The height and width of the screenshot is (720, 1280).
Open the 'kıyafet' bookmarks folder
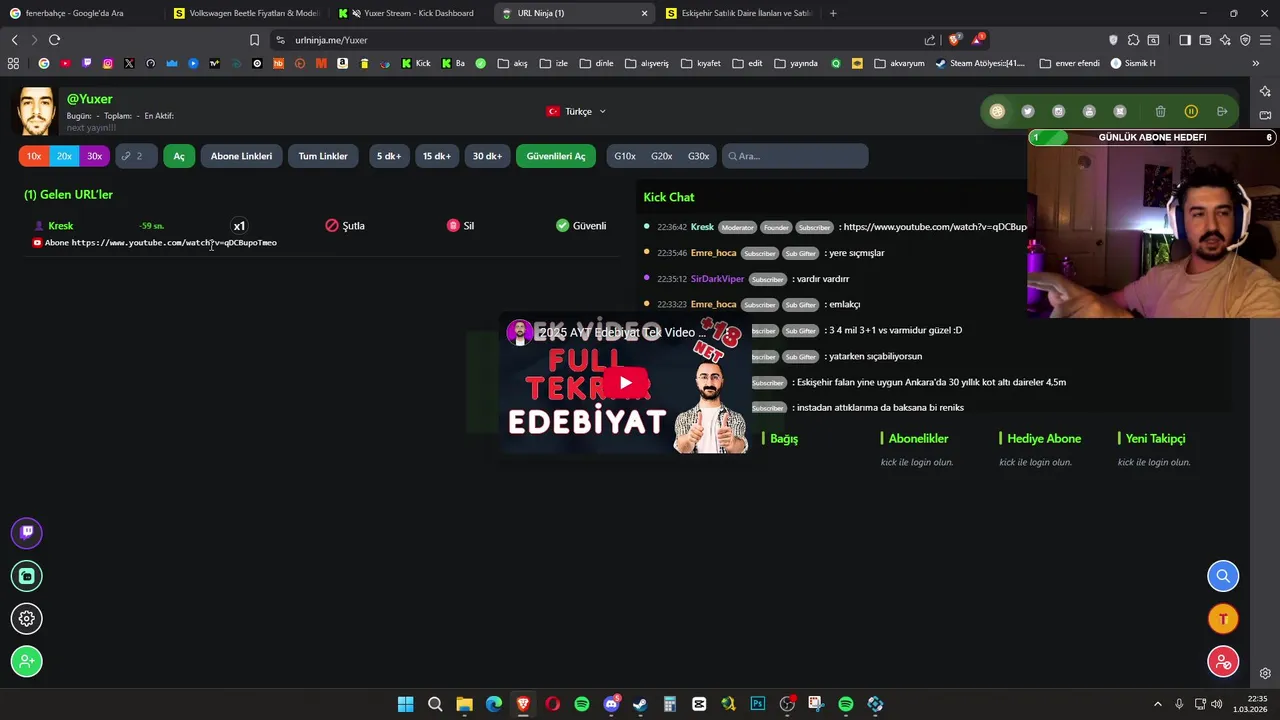pyautogui.click(x=700, y=63)
